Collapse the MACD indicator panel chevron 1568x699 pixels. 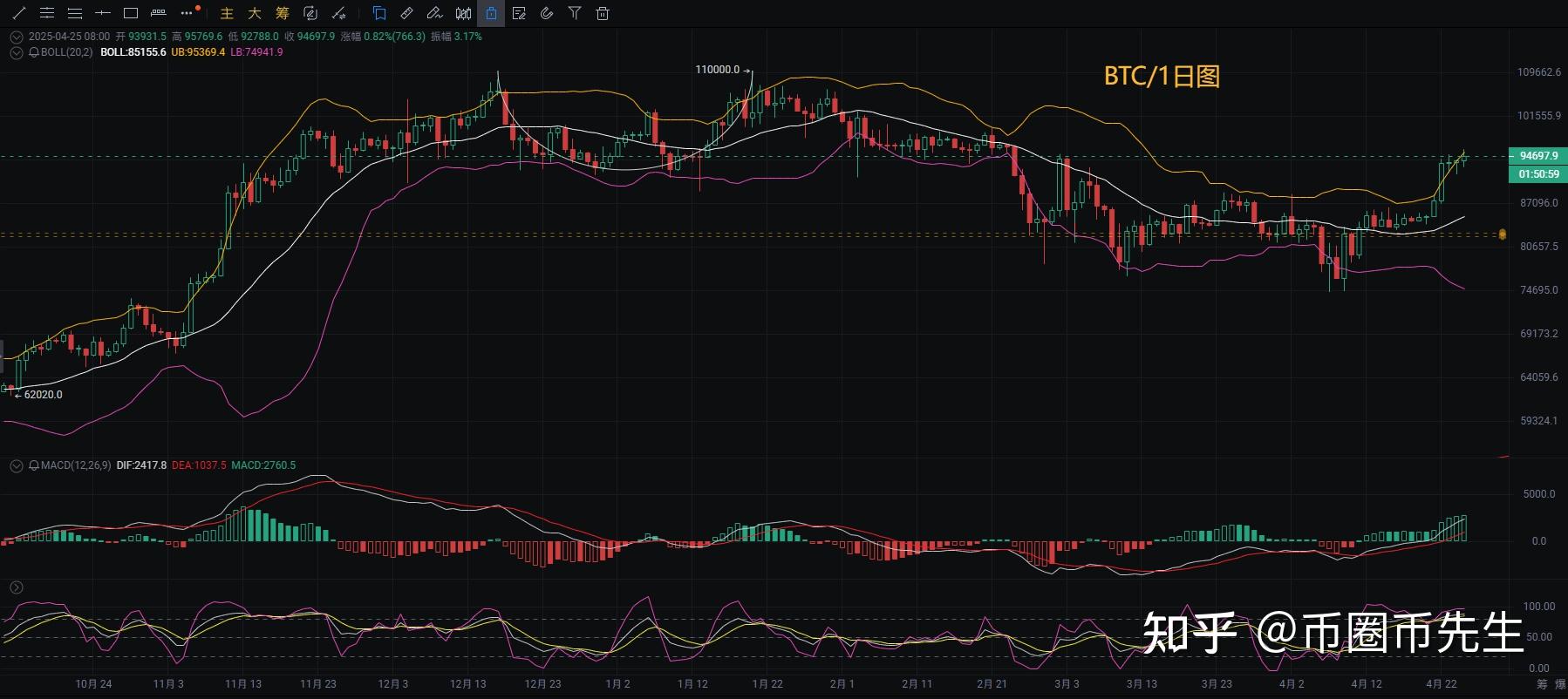pos(16,465)
